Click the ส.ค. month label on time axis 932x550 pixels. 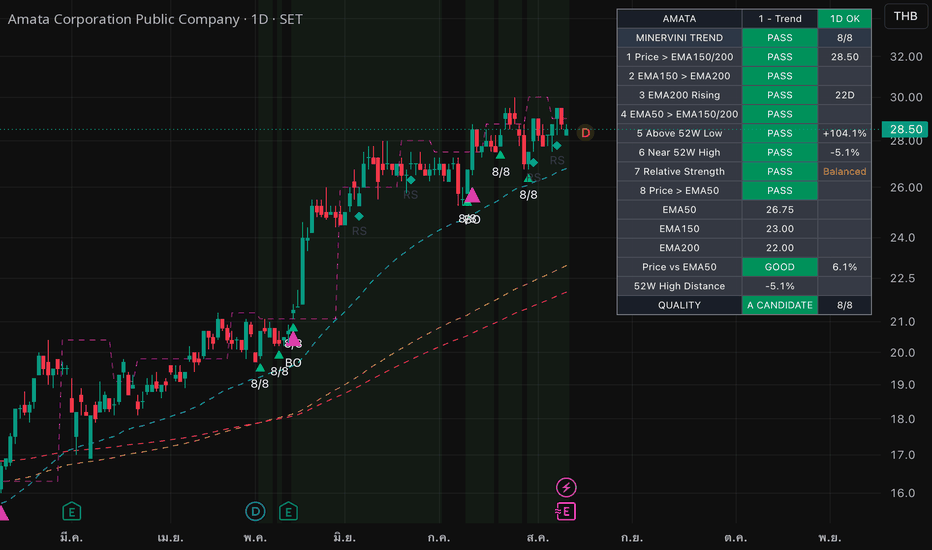tap(537, 538)
